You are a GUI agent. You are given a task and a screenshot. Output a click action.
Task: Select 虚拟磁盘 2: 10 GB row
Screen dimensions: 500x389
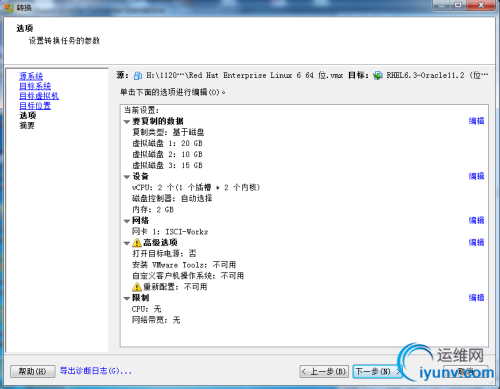tap(167, 154)
